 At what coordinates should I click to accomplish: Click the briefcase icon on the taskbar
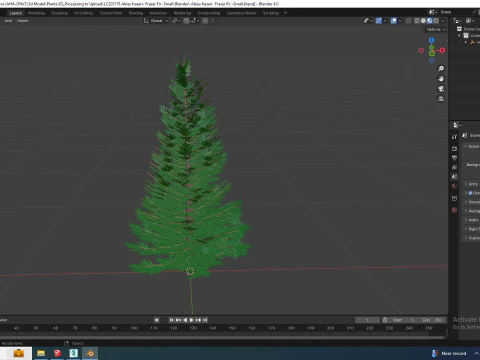pos(18,353)
